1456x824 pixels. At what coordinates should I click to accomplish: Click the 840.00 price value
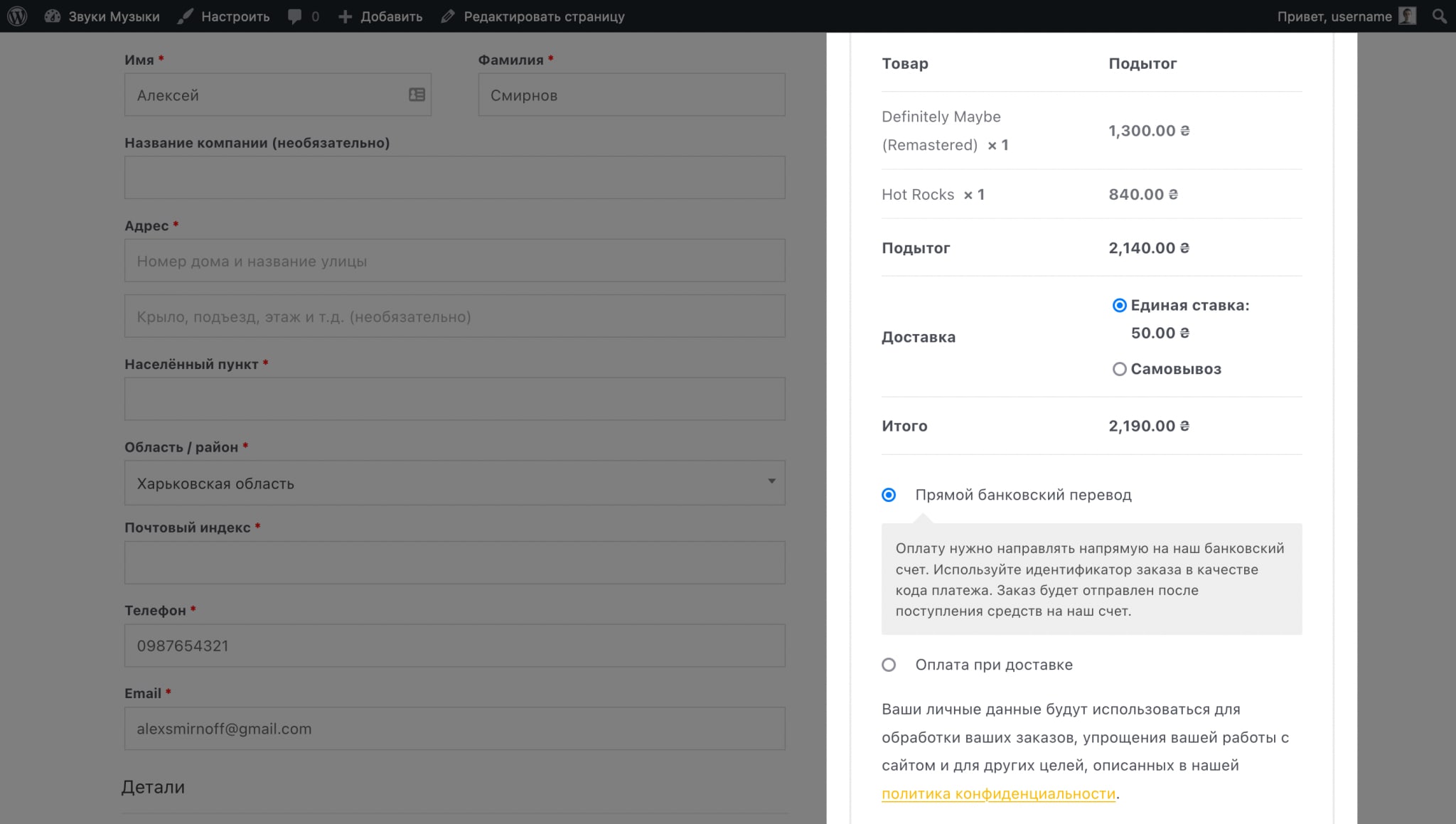tap(1142, 194)
